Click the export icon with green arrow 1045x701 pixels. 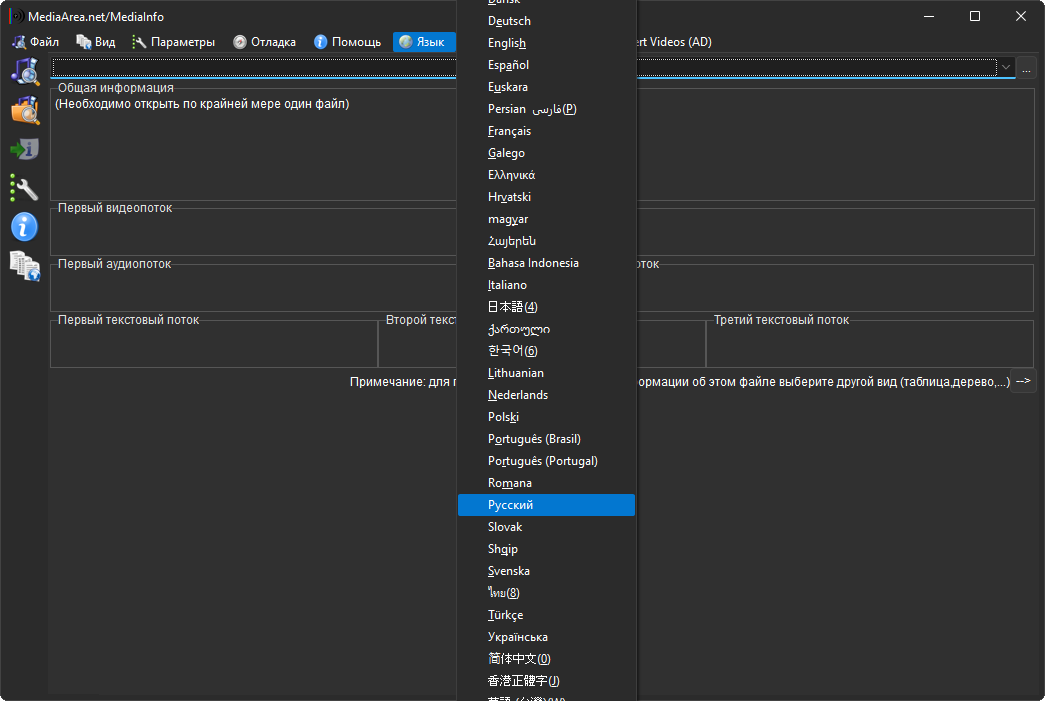coord(25,149)
